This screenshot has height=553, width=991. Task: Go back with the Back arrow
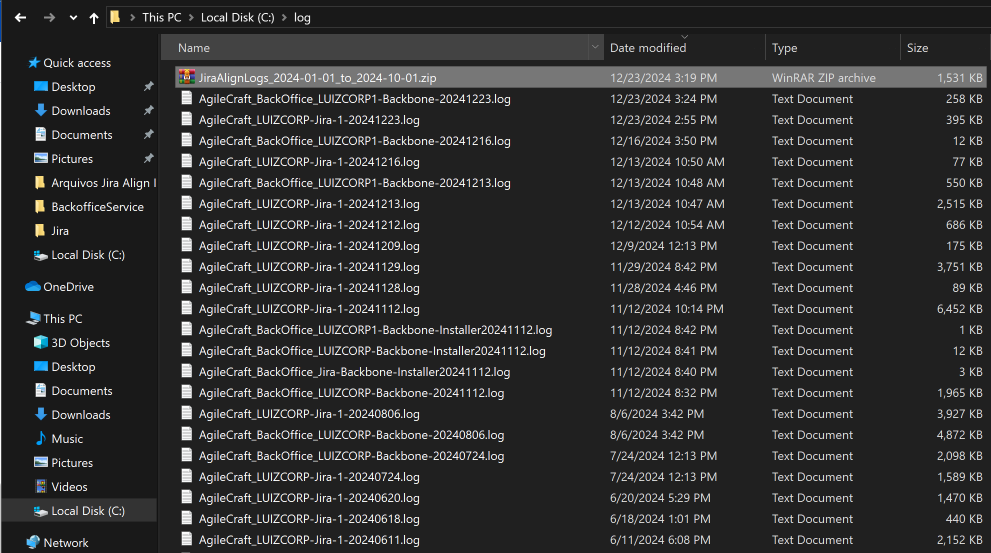coord(20,18)
